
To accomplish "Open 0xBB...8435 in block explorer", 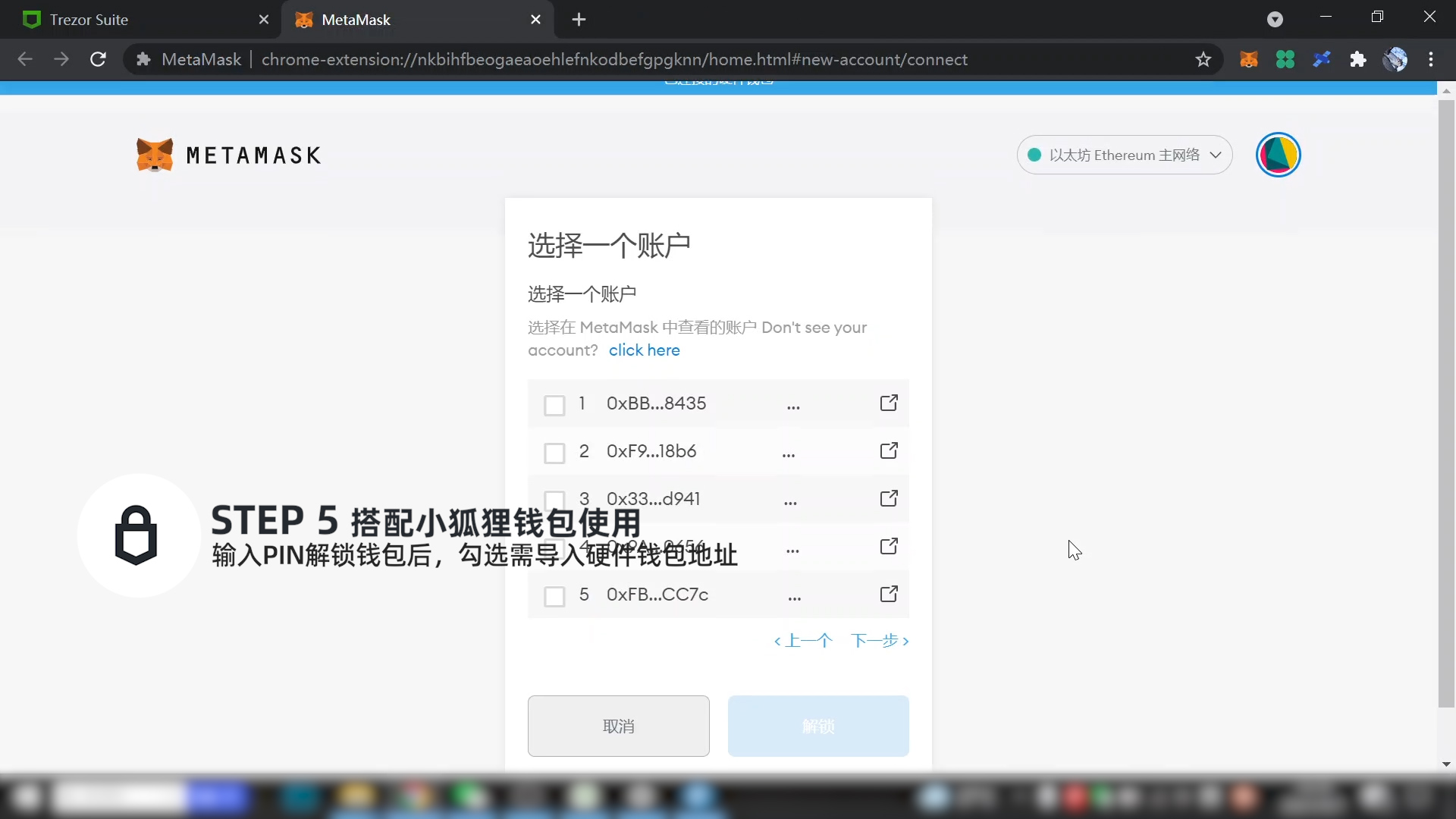I will click(x=889, y=403).
